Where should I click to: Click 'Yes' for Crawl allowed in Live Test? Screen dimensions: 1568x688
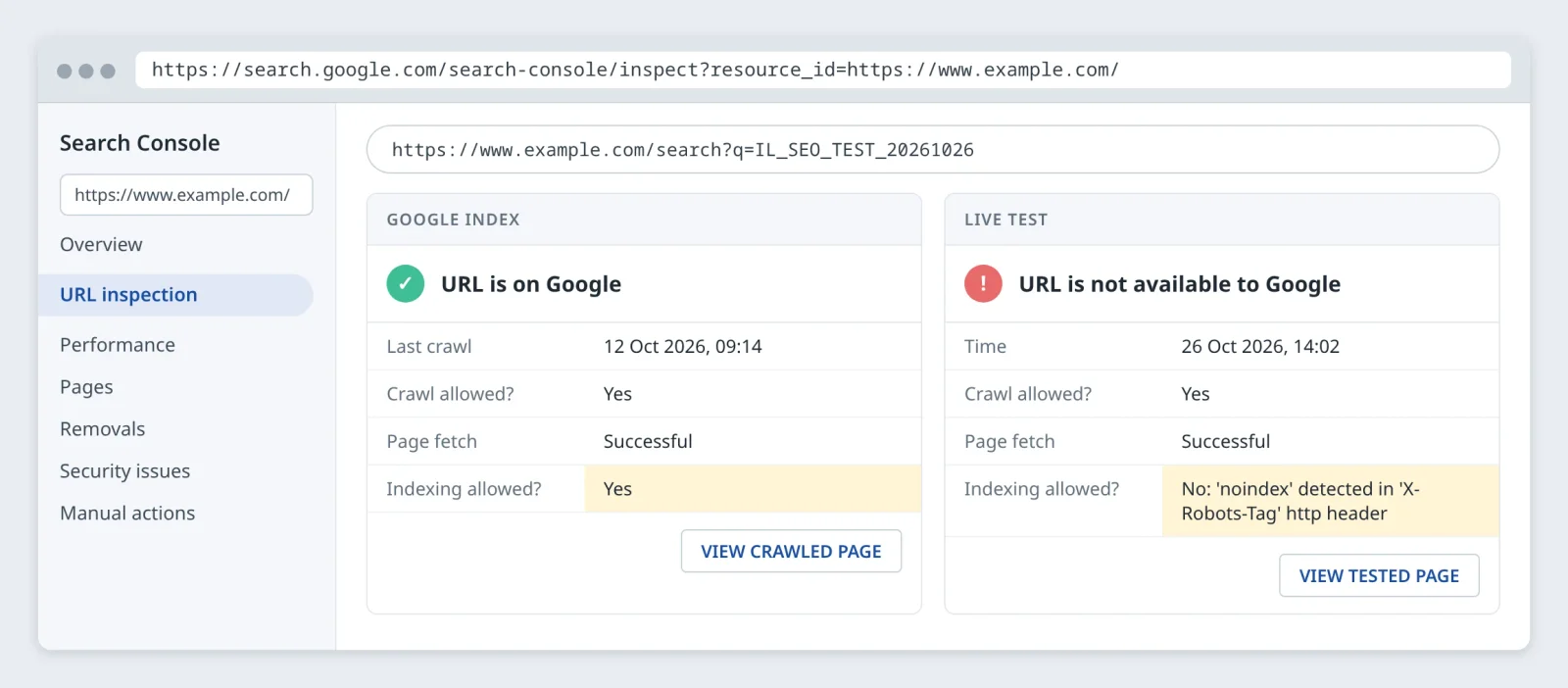coord(1196,394)
